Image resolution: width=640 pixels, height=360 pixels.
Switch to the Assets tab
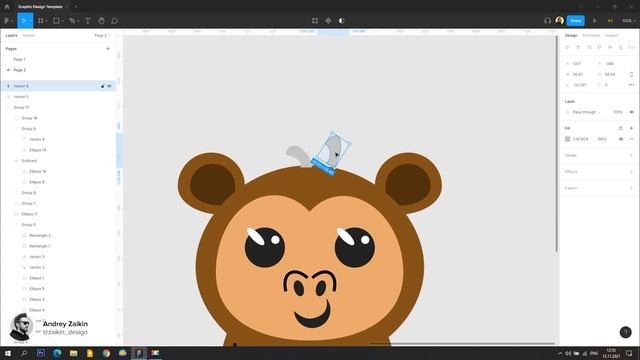coord(29,36)
